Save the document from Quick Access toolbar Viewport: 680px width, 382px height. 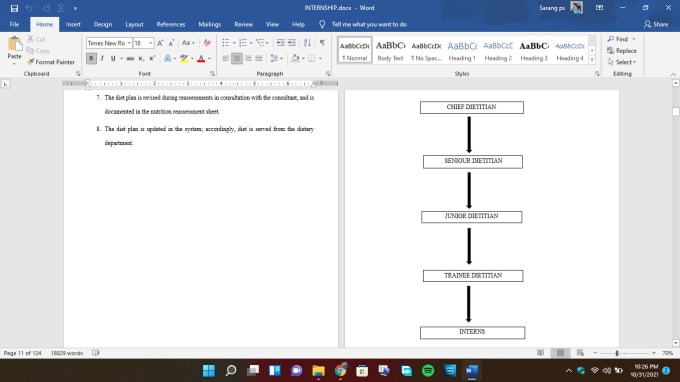(x=14, y=8)
